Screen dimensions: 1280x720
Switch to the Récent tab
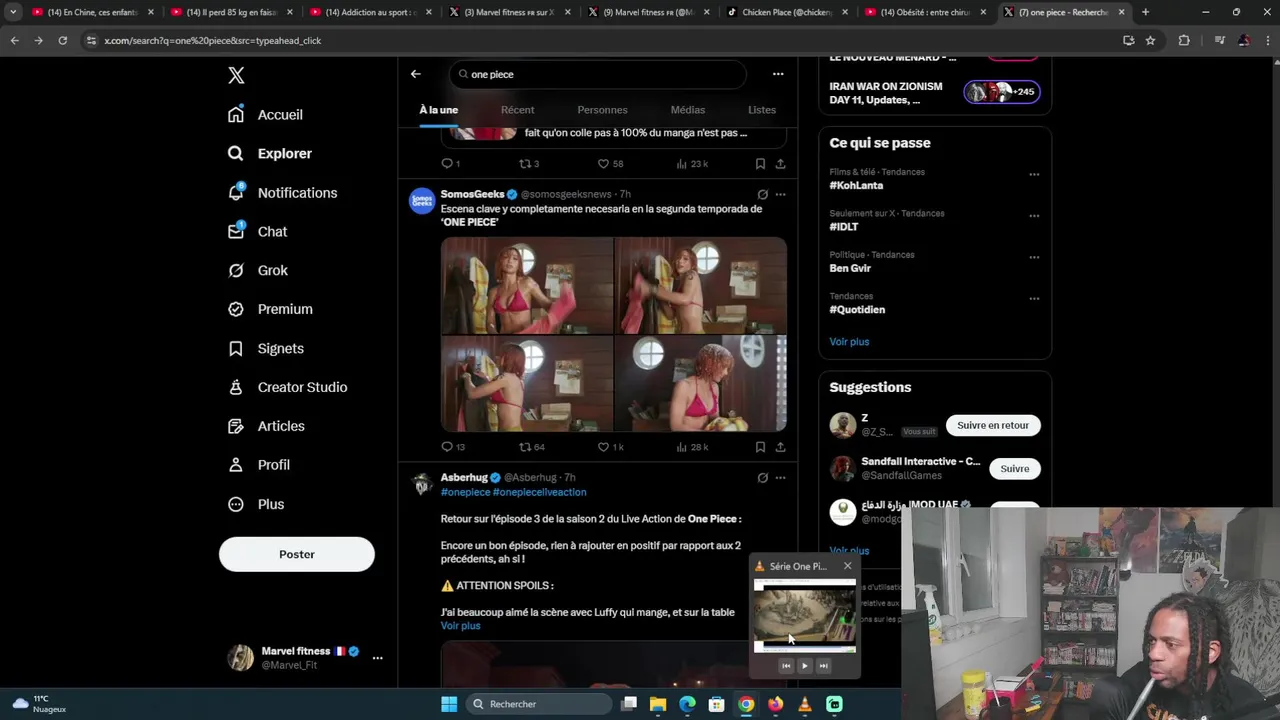[517, 110]
